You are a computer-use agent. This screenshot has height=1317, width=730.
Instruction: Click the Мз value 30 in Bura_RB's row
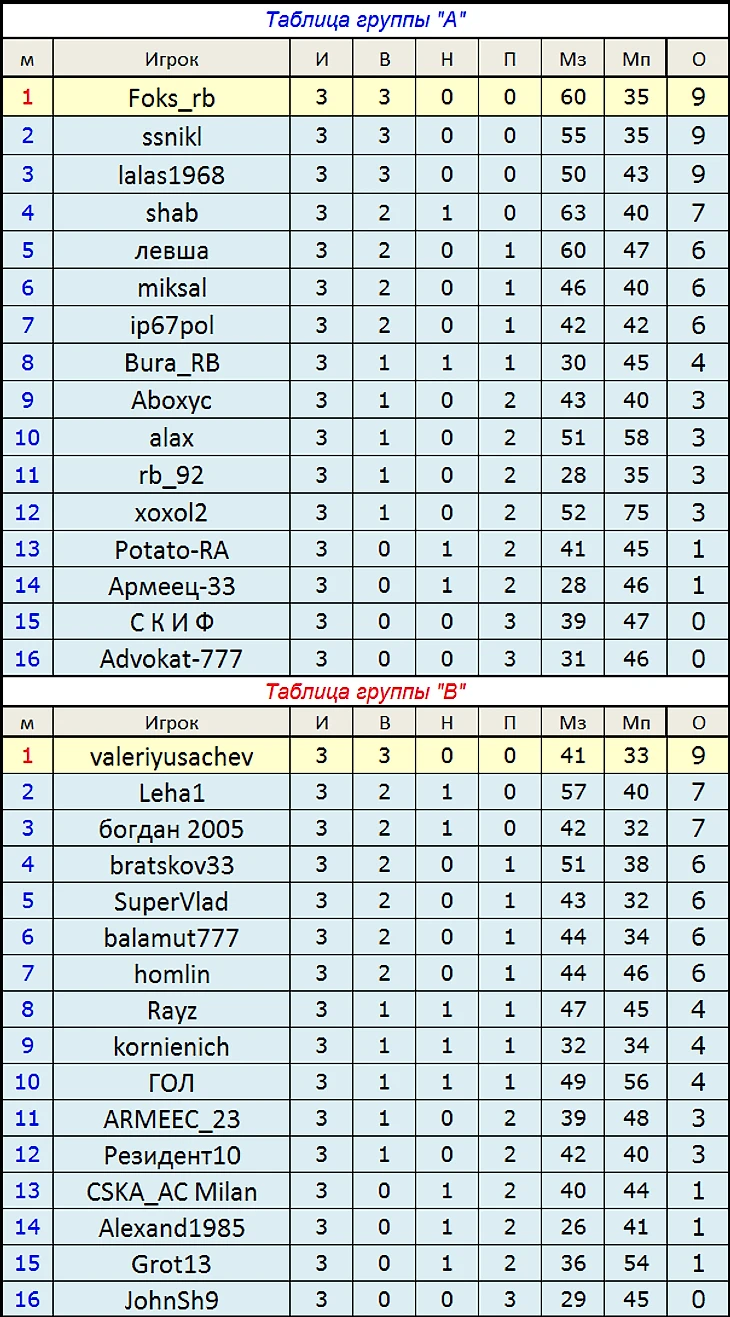tap(573, 362)
